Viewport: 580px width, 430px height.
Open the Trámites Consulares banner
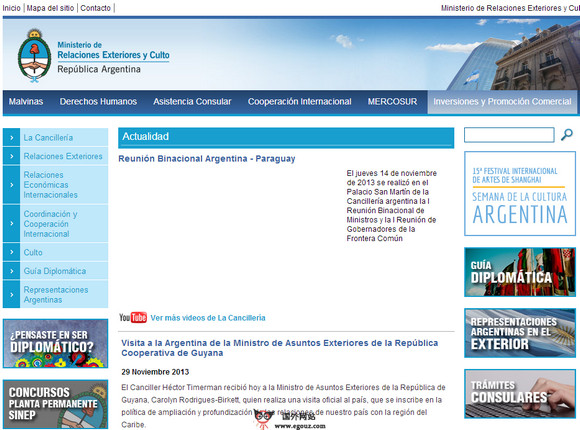[520, 394]
